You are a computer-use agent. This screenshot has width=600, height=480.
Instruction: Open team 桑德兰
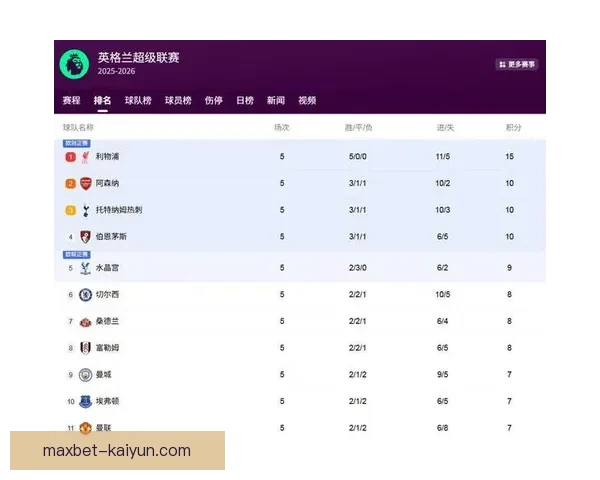[x=108, y=321]
